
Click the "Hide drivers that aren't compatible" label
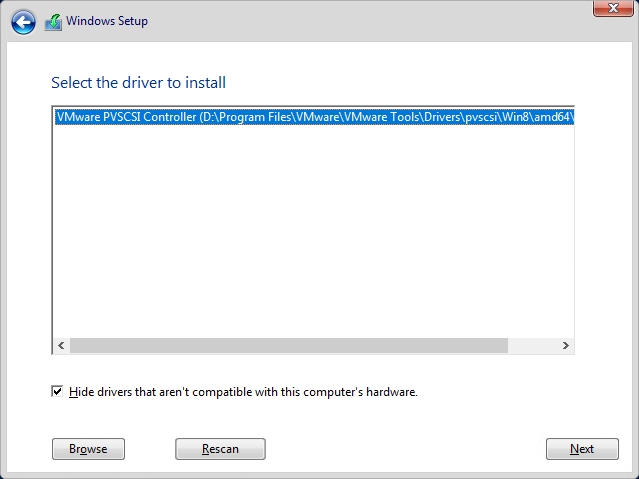coord(243,392)
